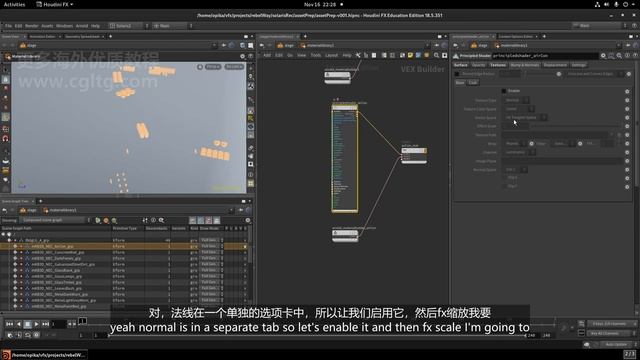This screenshot has height=360, width=640.
Task: Open the Houdini FX app menu in the top bar
Action: tap(54, 4)
